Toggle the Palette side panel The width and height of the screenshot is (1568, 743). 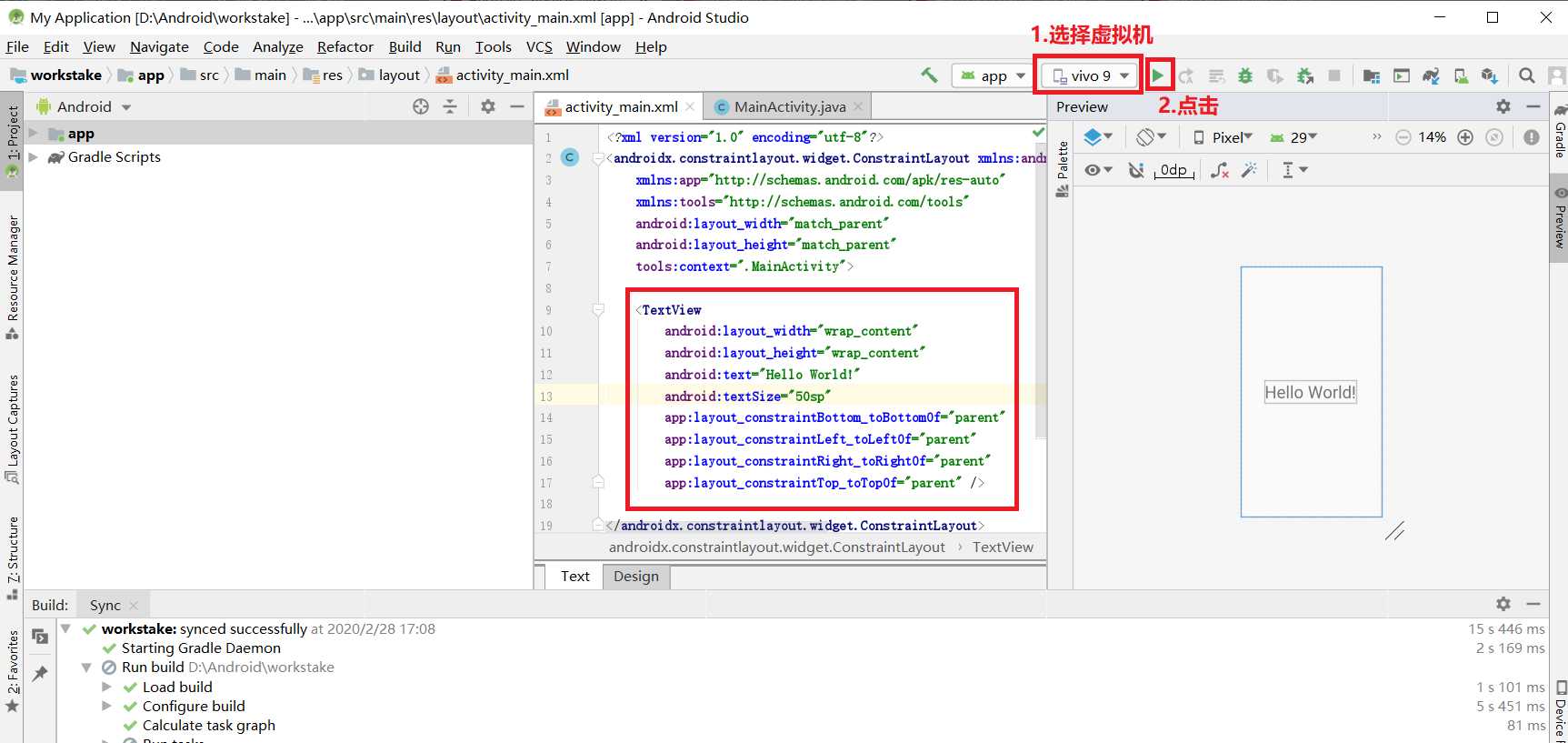1062,170
